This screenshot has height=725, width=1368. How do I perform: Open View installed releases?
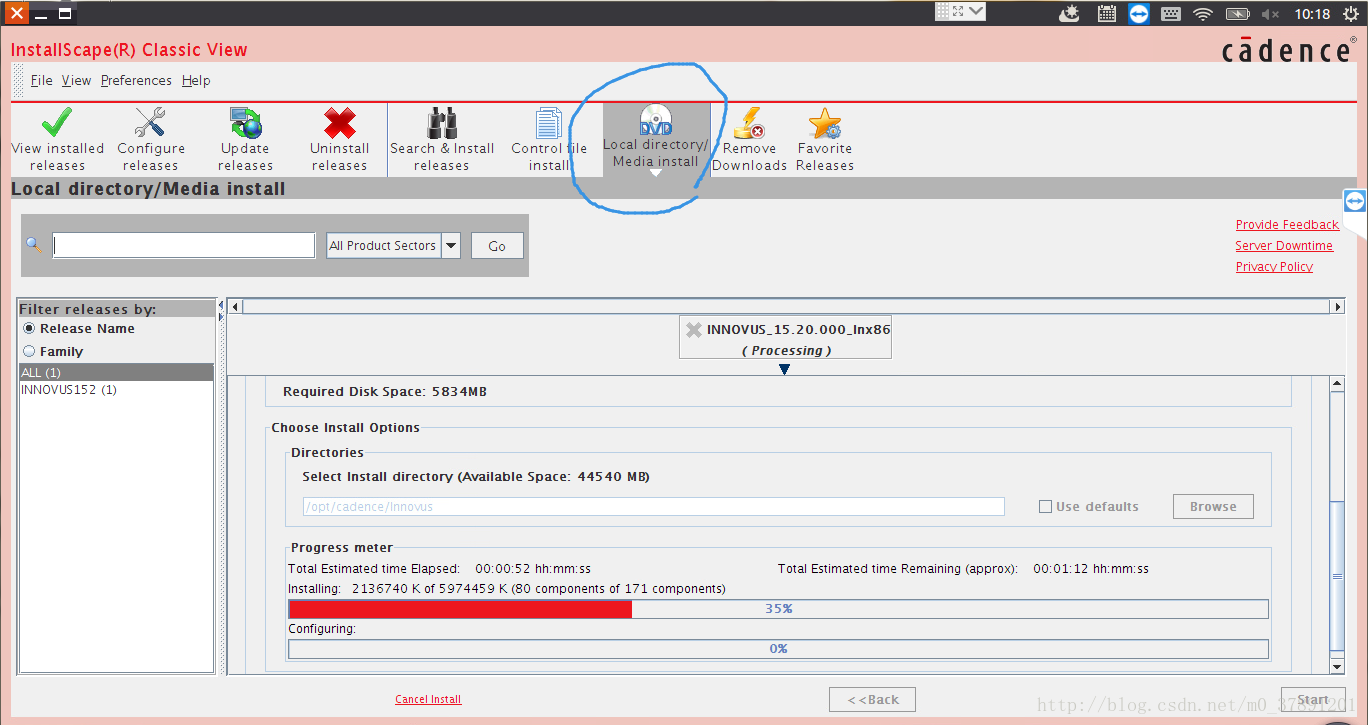(x=57, y=140)
